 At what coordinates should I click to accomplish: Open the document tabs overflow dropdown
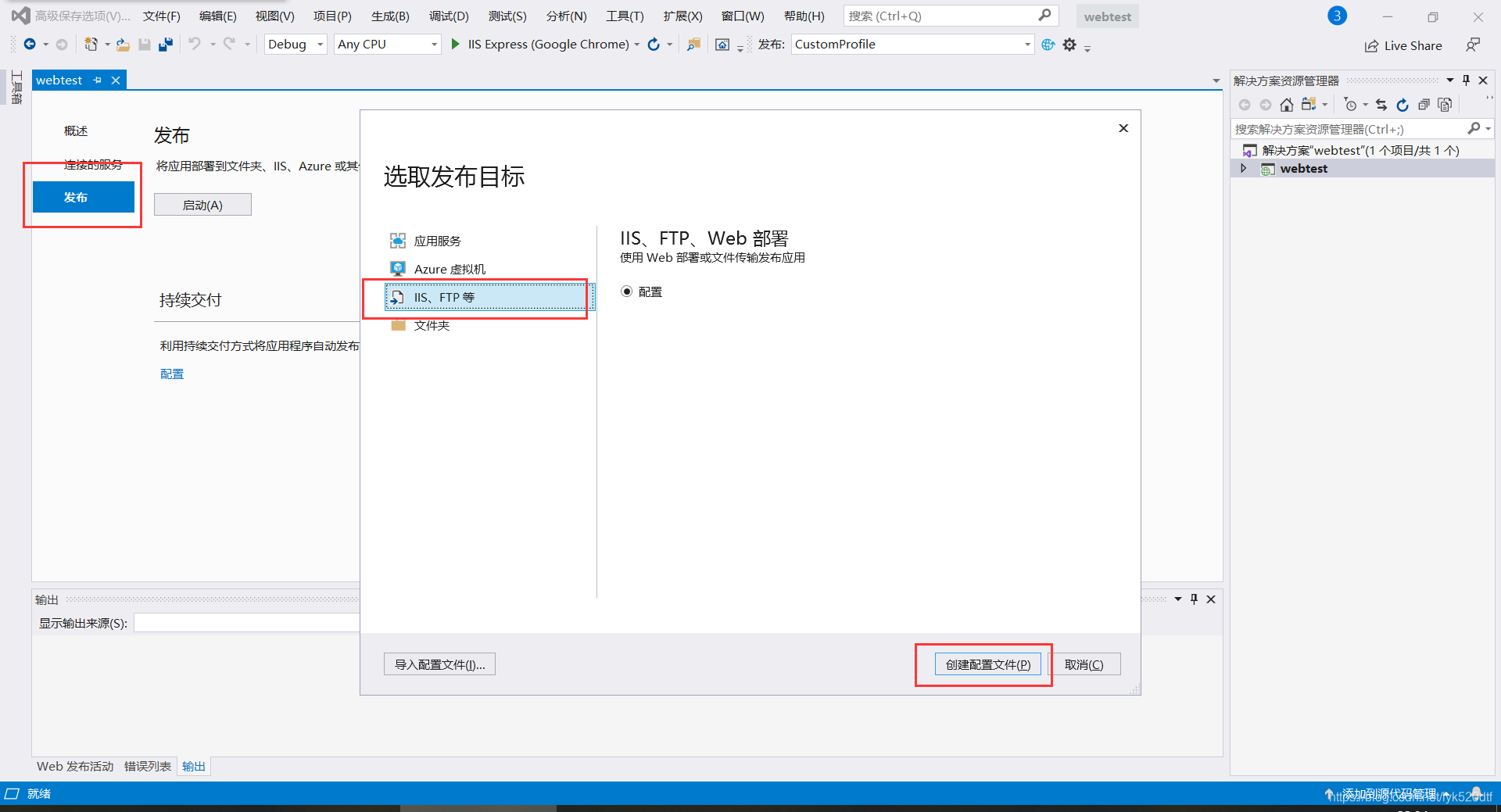[x=1216, y=80]
